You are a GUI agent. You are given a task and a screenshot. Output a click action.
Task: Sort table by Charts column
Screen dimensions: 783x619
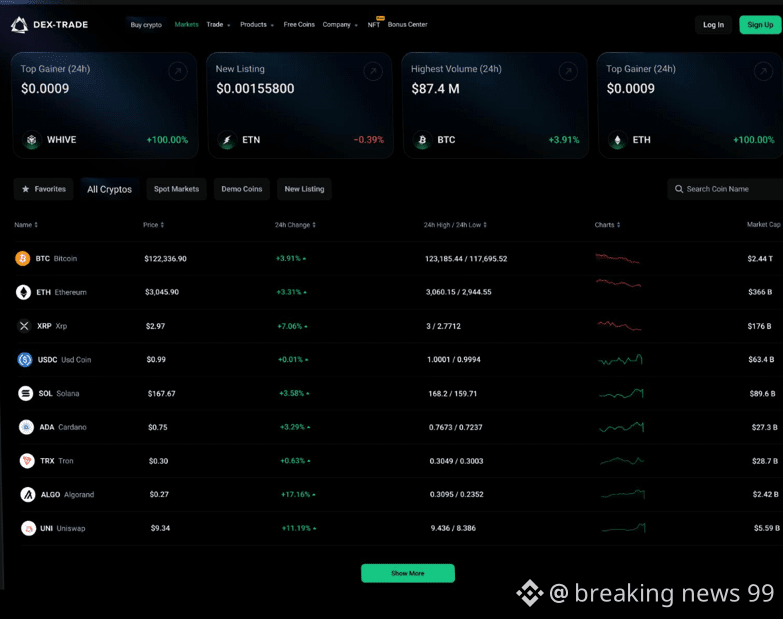pyautogui.click(x=607, y=225)
